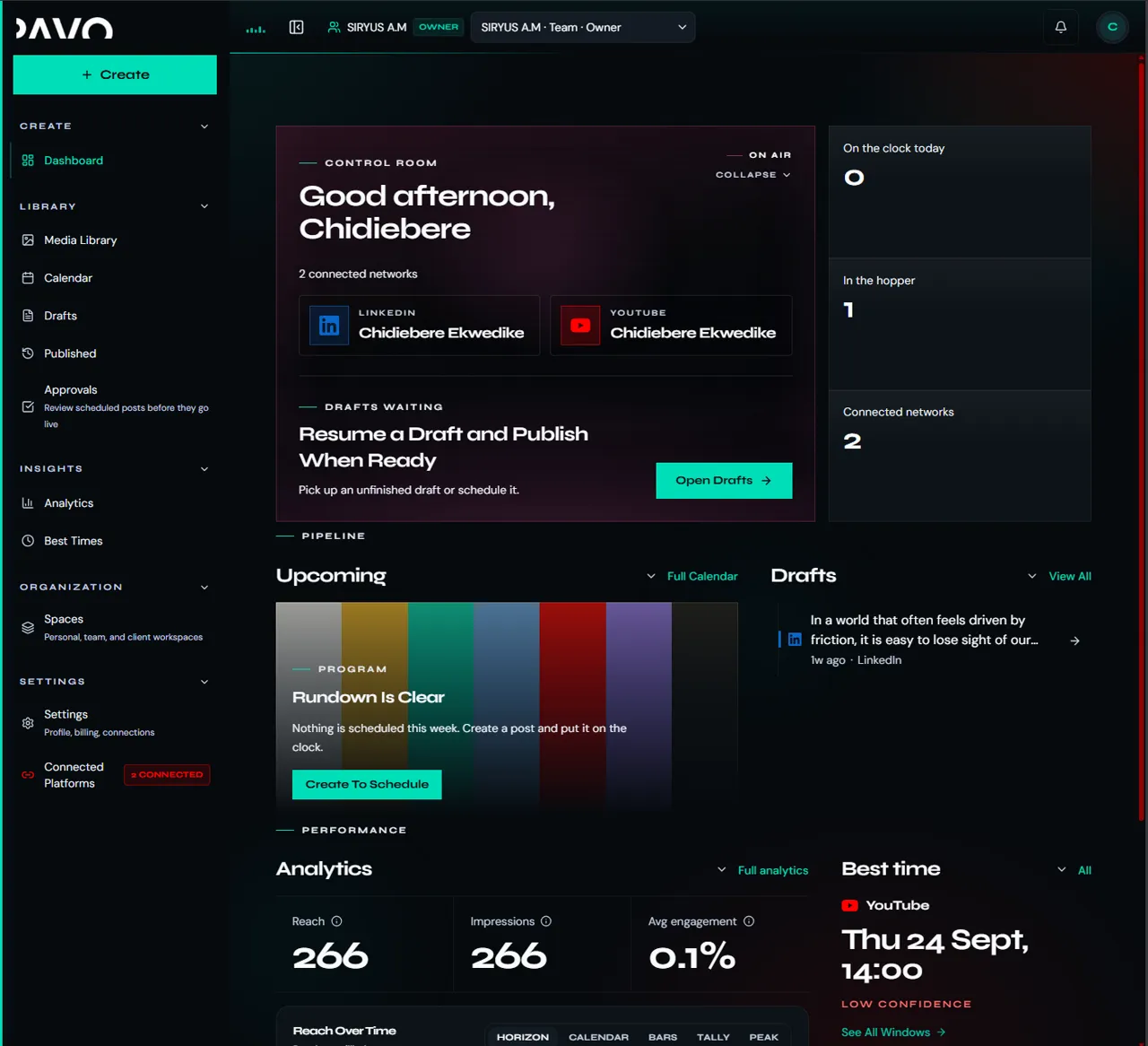The width and height of the screenshot is (1148, 1046).
Task: Open the user avatar menu
Action: click(1112, 27)
